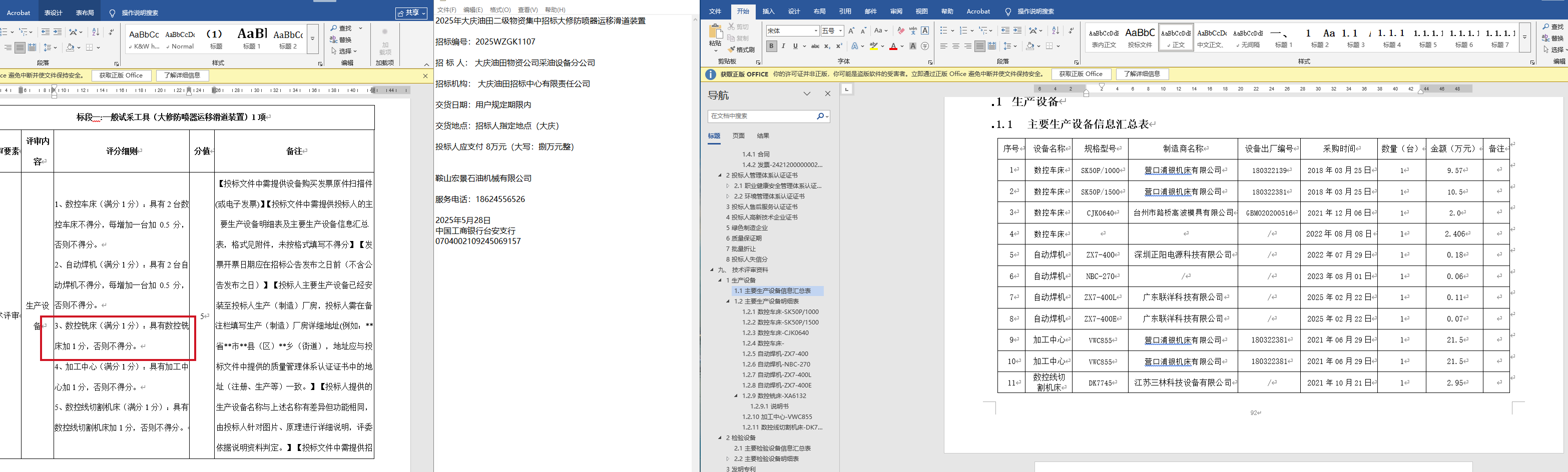This screenshot has height=472, width=1568.
Task: Click the Navigation pane search magnifier icon
Action: click(x=820, y=116)
